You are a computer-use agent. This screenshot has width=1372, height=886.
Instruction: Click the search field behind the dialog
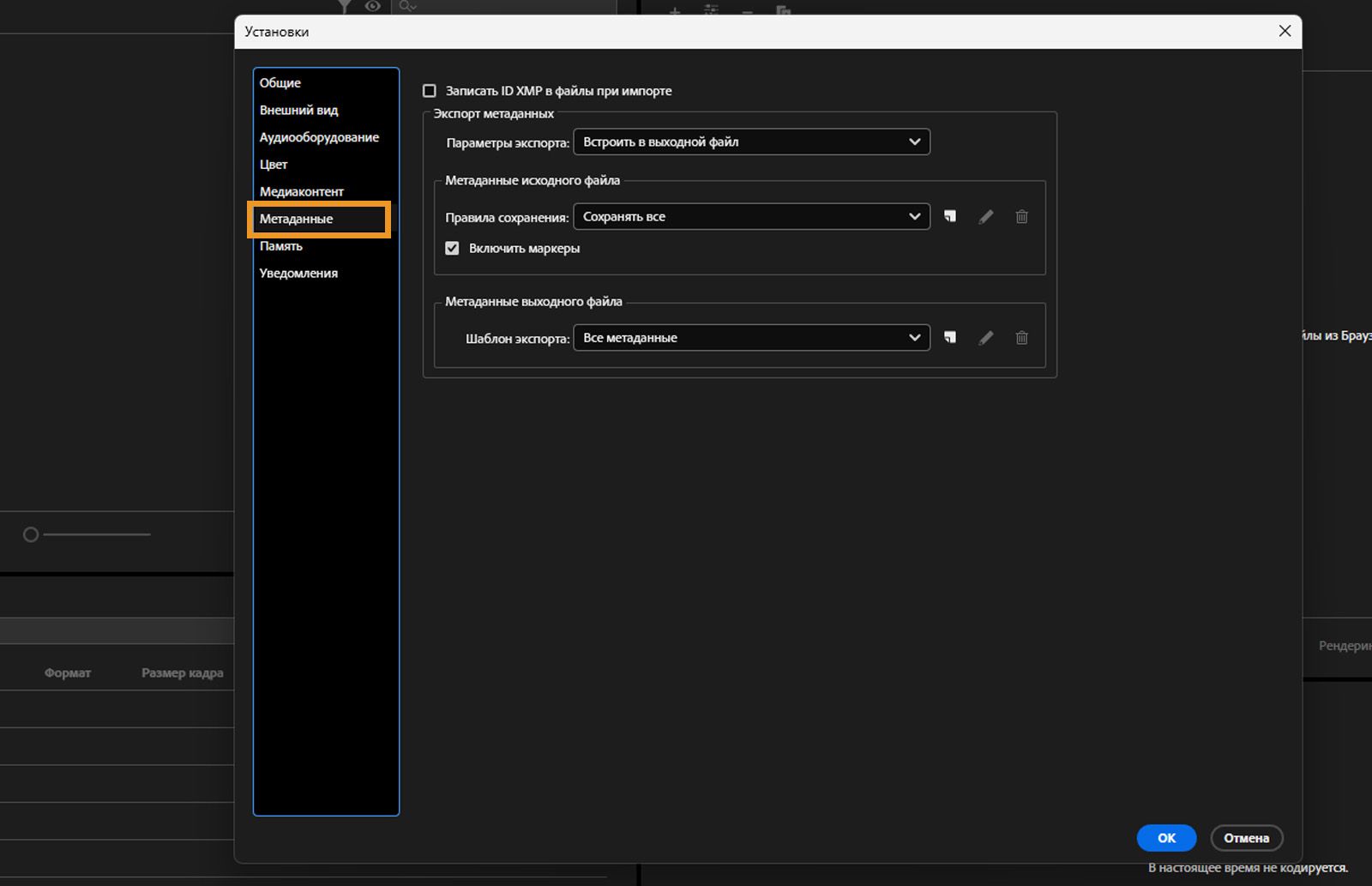pyautogui.click(x=504, y=6)
